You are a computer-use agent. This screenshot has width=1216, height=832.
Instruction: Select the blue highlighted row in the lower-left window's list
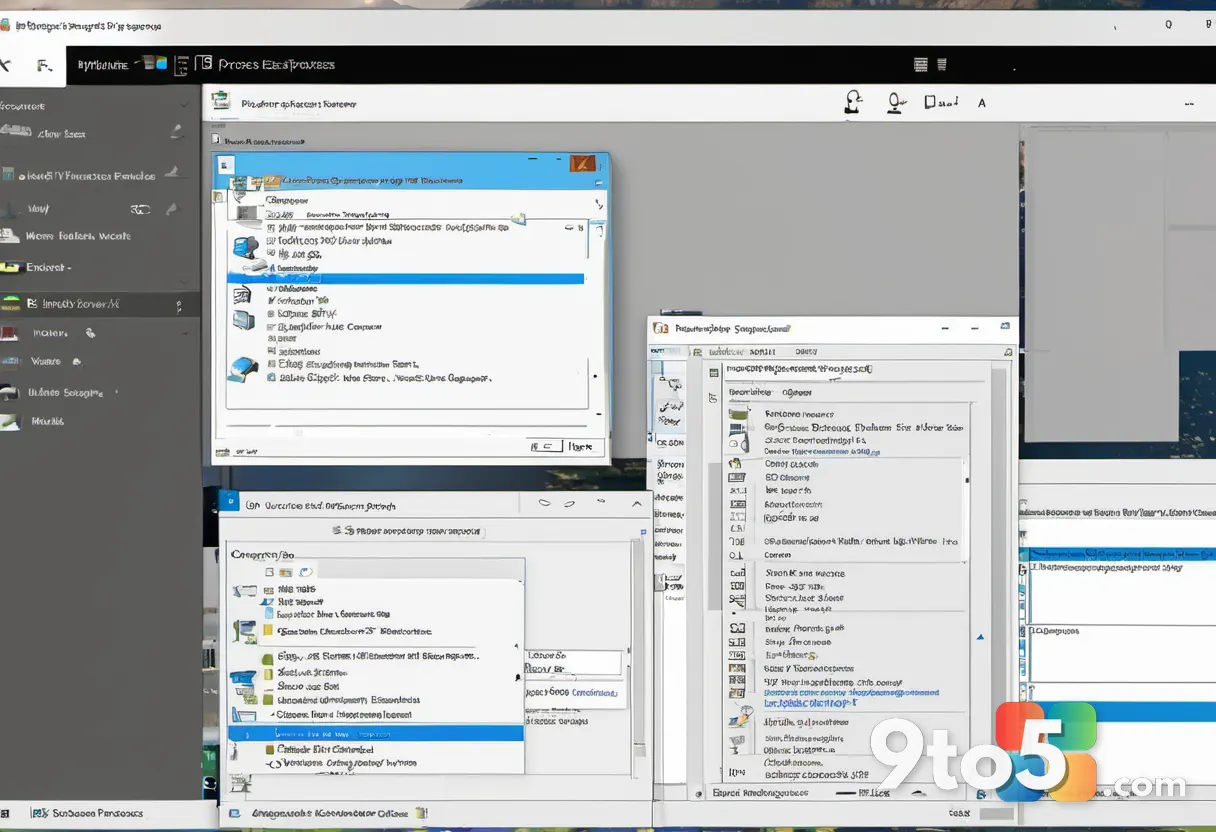376,733
